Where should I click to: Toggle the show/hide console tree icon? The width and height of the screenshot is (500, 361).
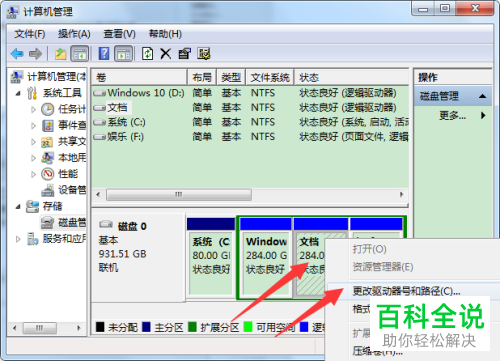[x=80, y=53]
